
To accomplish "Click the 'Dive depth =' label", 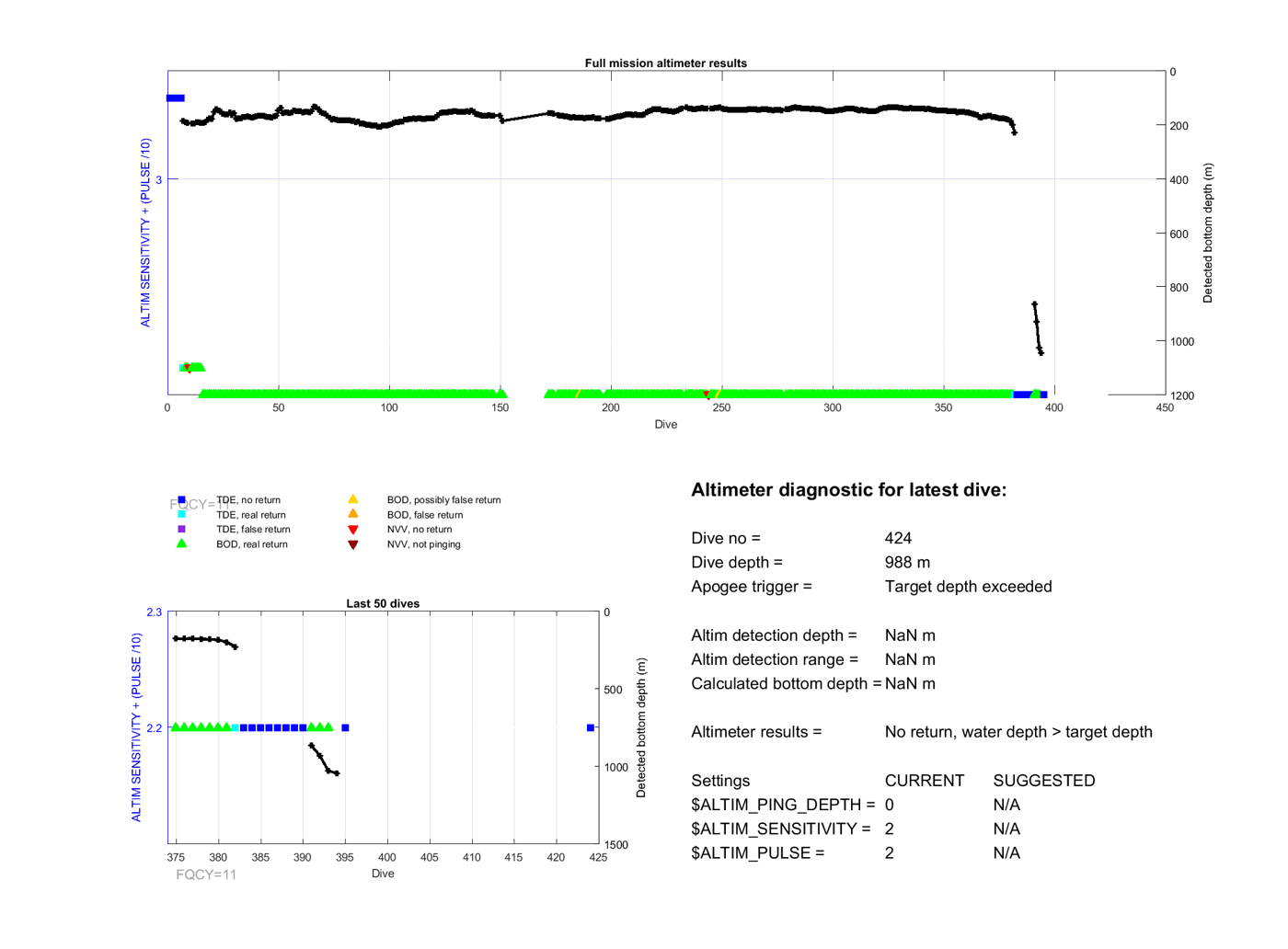I will [x=737, y=562].
